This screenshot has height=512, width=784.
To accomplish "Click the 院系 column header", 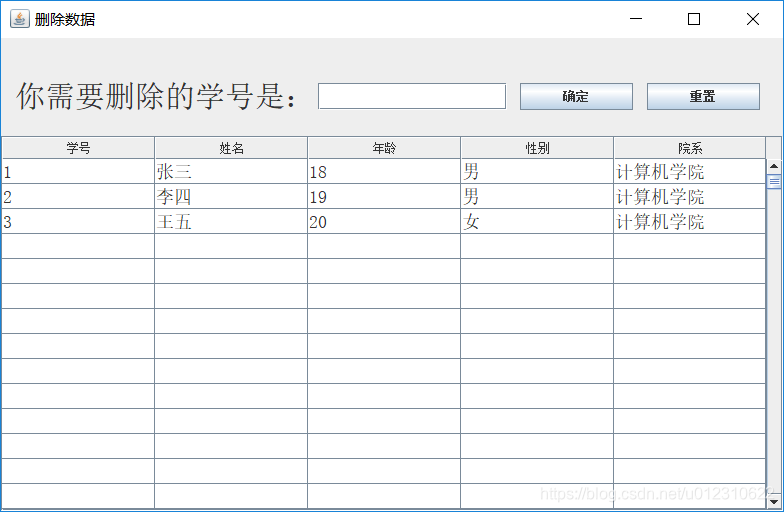I will click(x=690, y=148).
